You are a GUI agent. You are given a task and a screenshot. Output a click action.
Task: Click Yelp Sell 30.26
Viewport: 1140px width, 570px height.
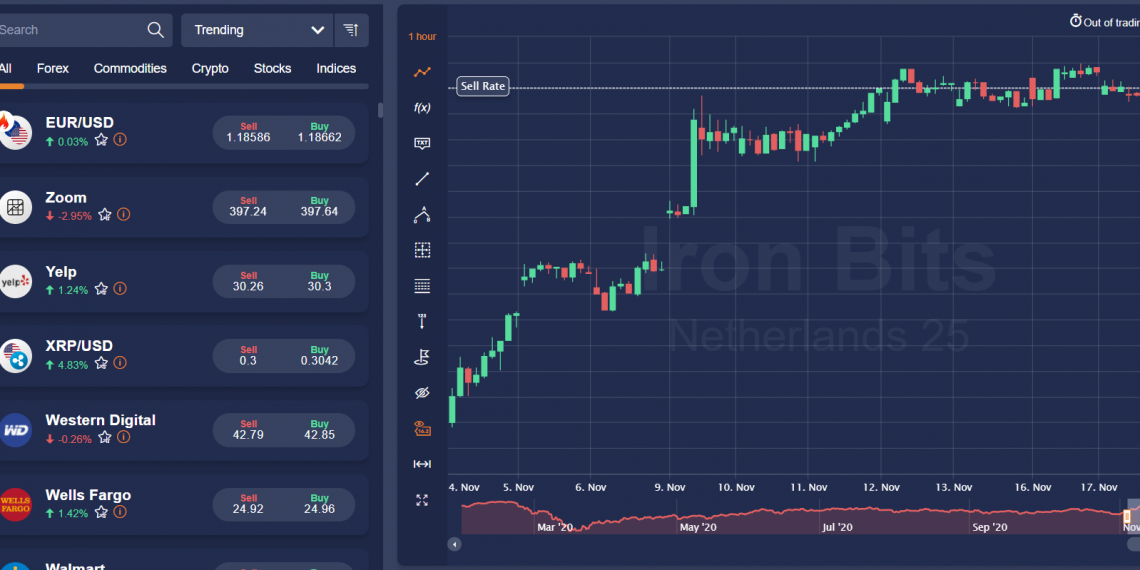point(248,281)
